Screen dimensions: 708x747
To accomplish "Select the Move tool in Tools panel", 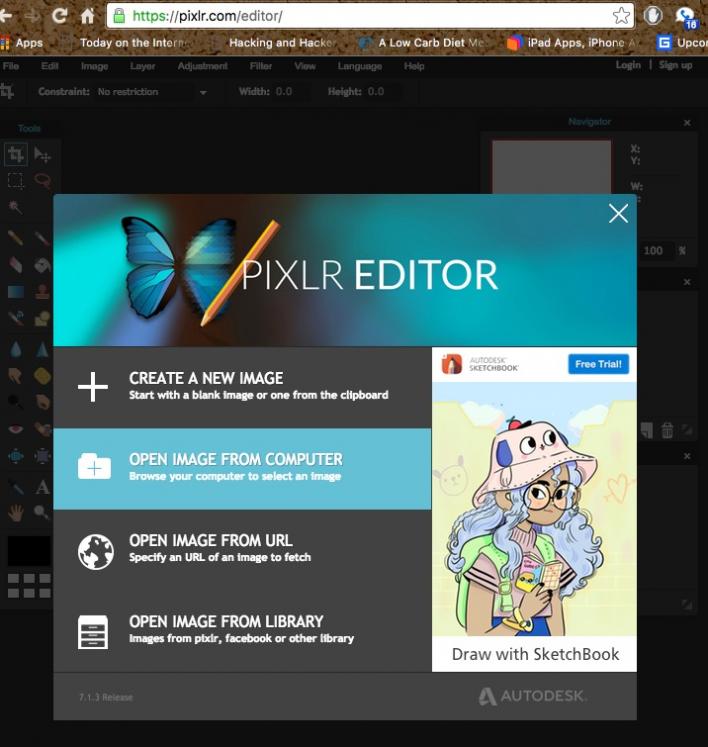I will click(42, 154).
